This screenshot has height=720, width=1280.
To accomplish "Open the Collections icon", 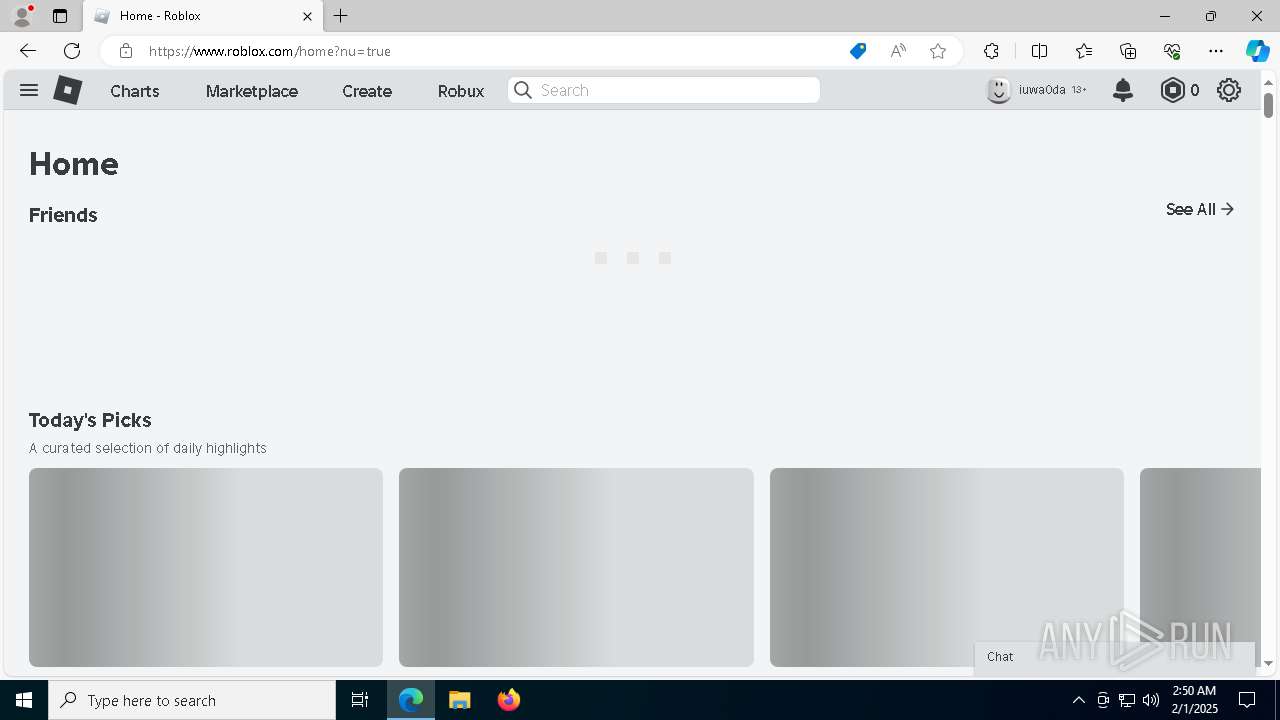I will 1128,51.
